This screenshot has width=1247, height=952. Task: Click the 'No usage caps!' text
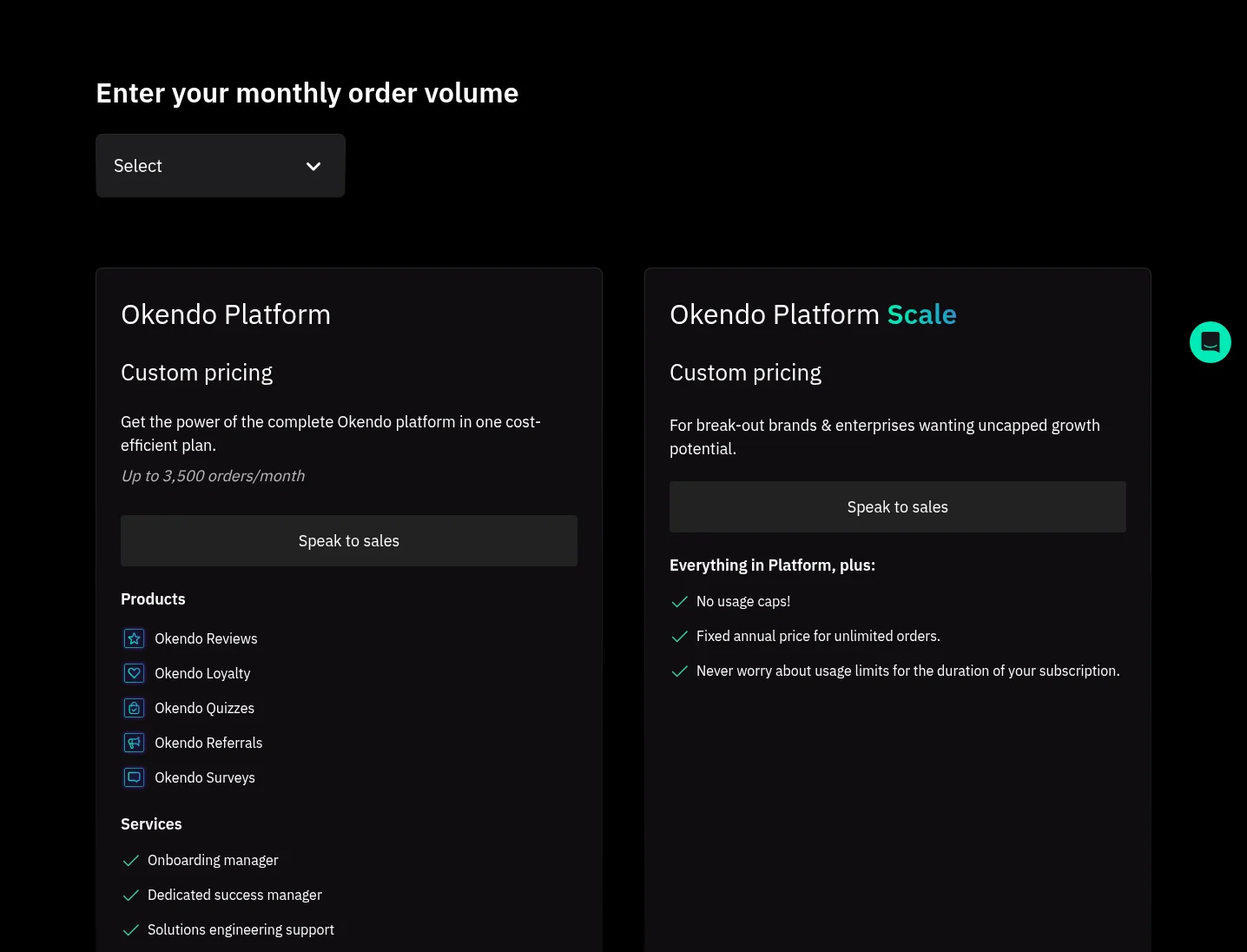pyautogui.click(x=743, y=601)
